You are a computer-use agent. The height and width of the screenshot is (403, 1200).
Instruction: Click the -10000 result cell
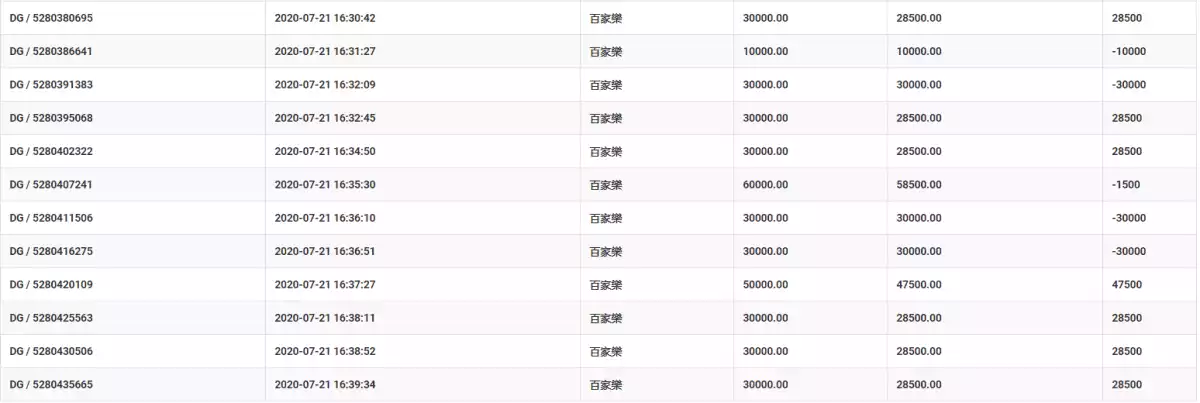(1128, 52)
